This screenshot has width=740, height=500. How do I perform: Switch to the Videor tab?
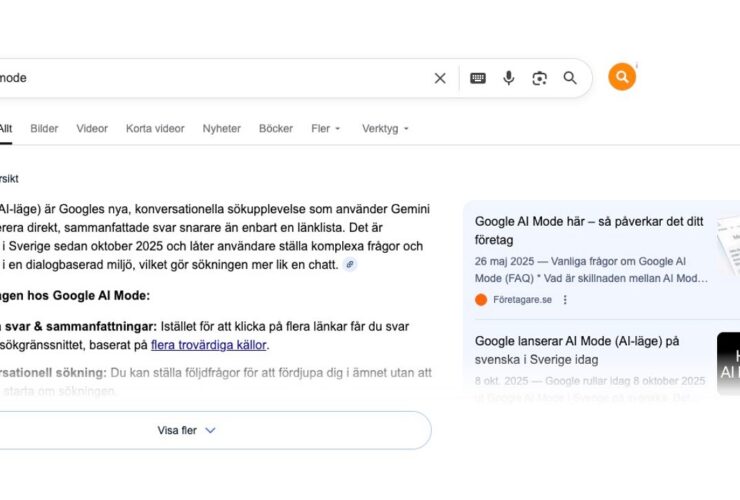[92, 129]
